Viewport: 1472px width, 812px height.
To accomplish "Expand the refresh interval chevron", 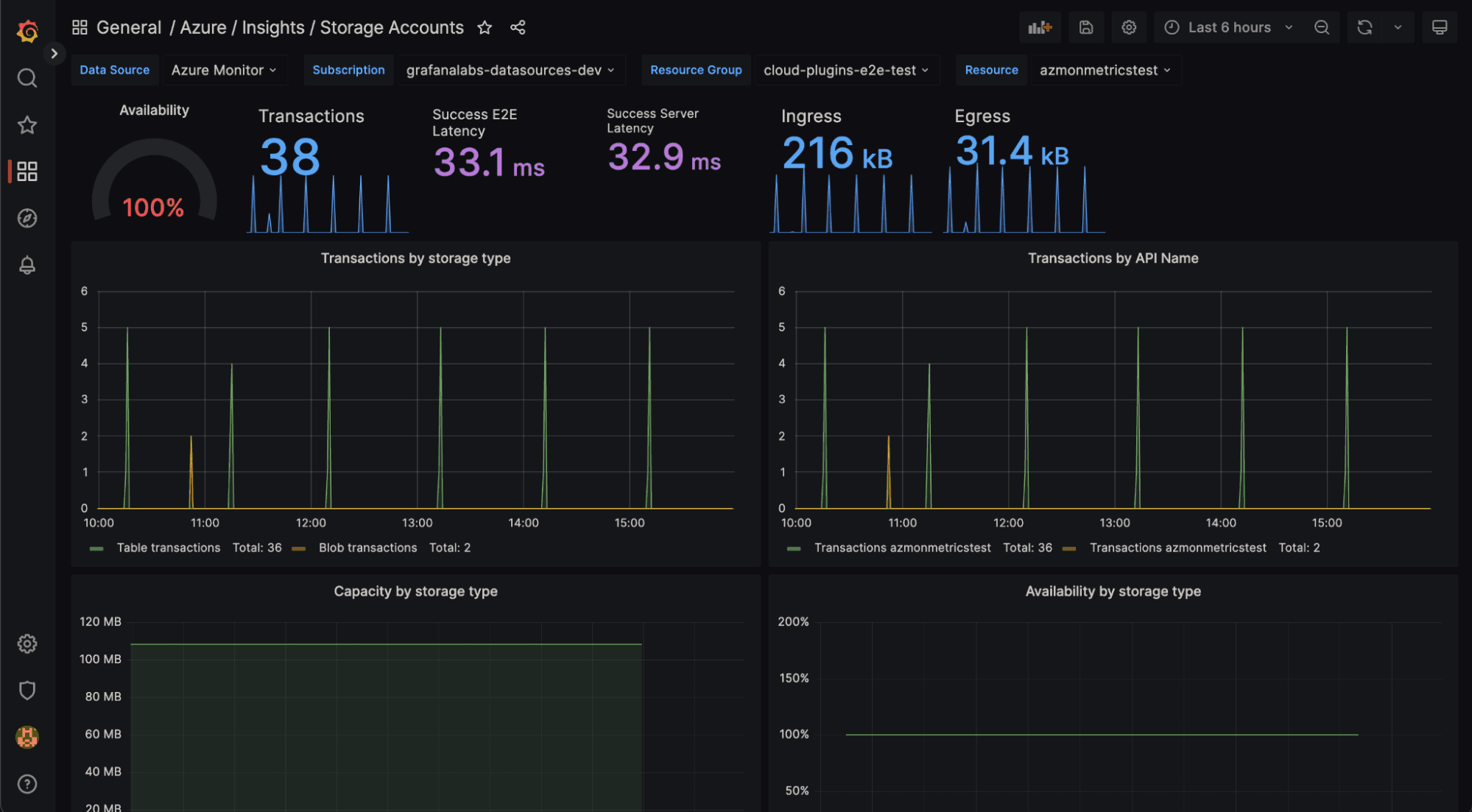I will [1397, 27].
